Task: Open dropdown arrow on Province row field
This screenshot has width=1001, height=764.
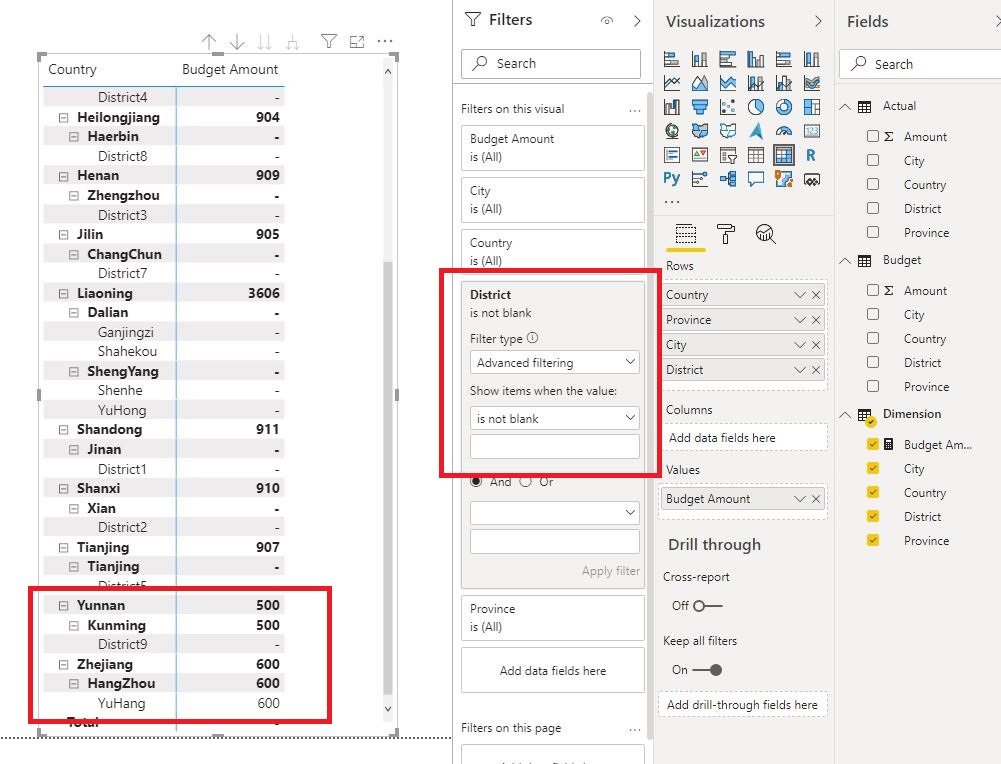Action: pyautogui.click(x=799, y=320)
